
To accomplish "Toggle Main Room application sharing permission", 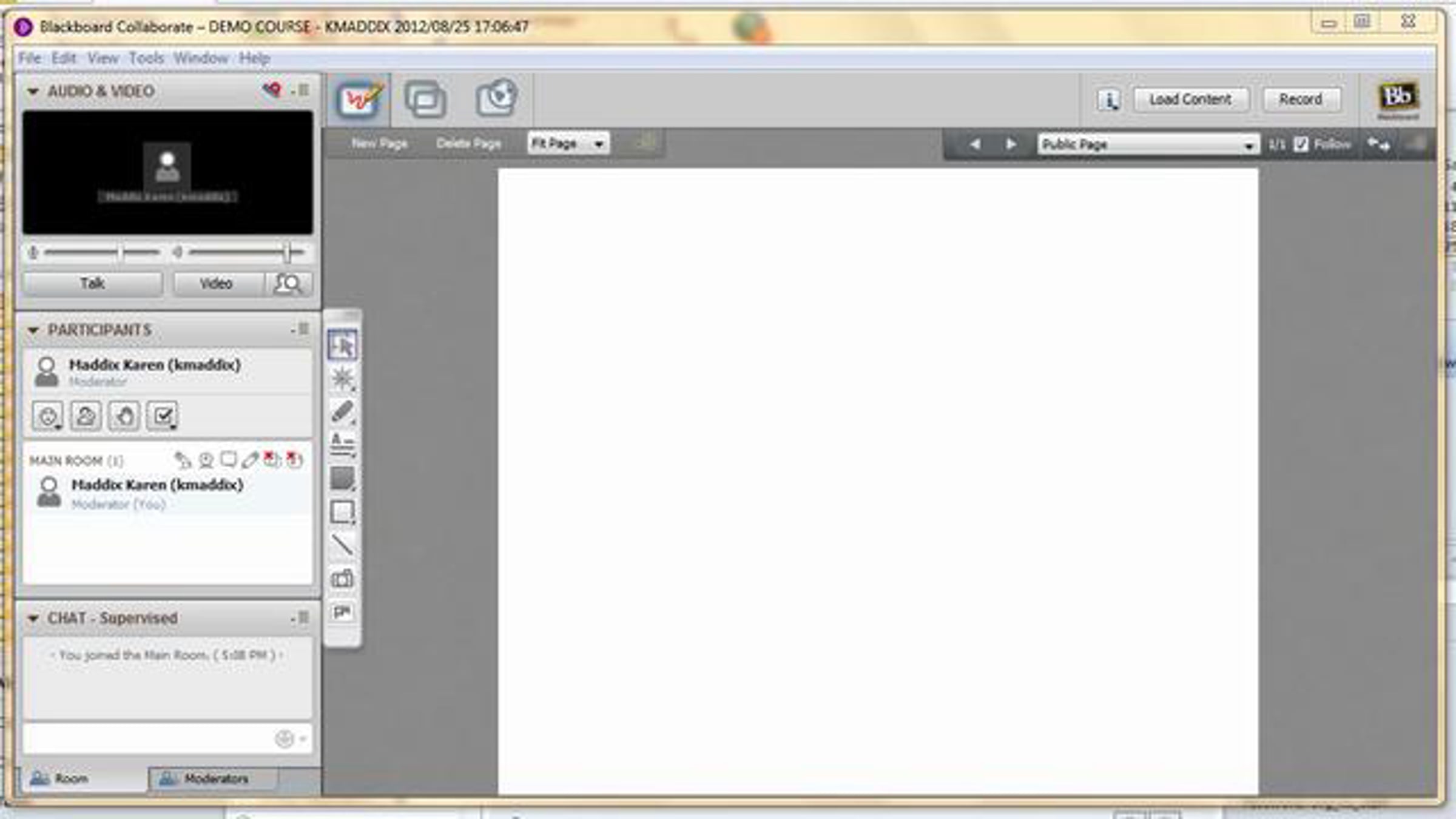I will coord(272,460).
